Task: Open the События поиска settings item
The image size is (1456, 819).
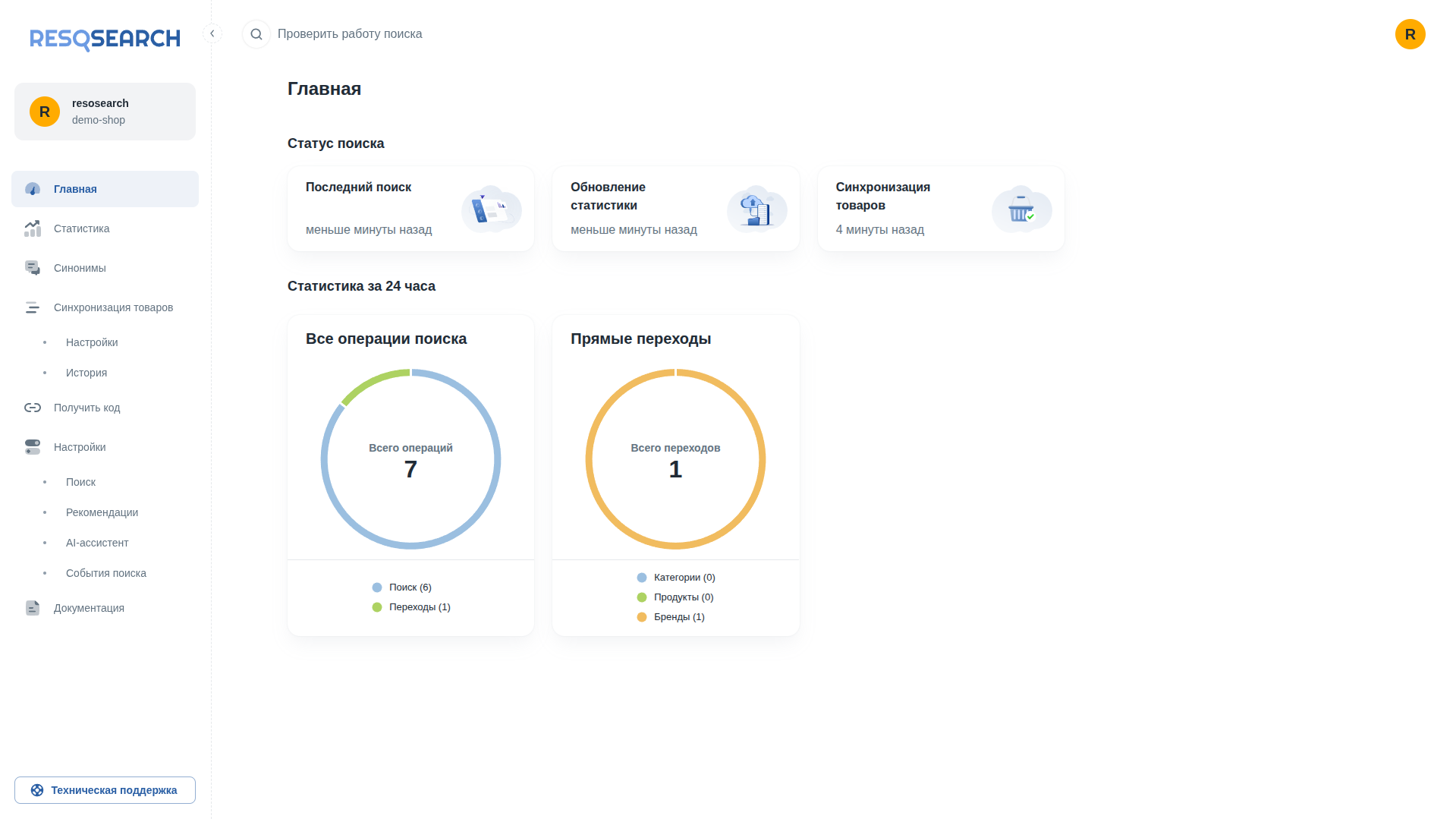Action: [106, 573]
